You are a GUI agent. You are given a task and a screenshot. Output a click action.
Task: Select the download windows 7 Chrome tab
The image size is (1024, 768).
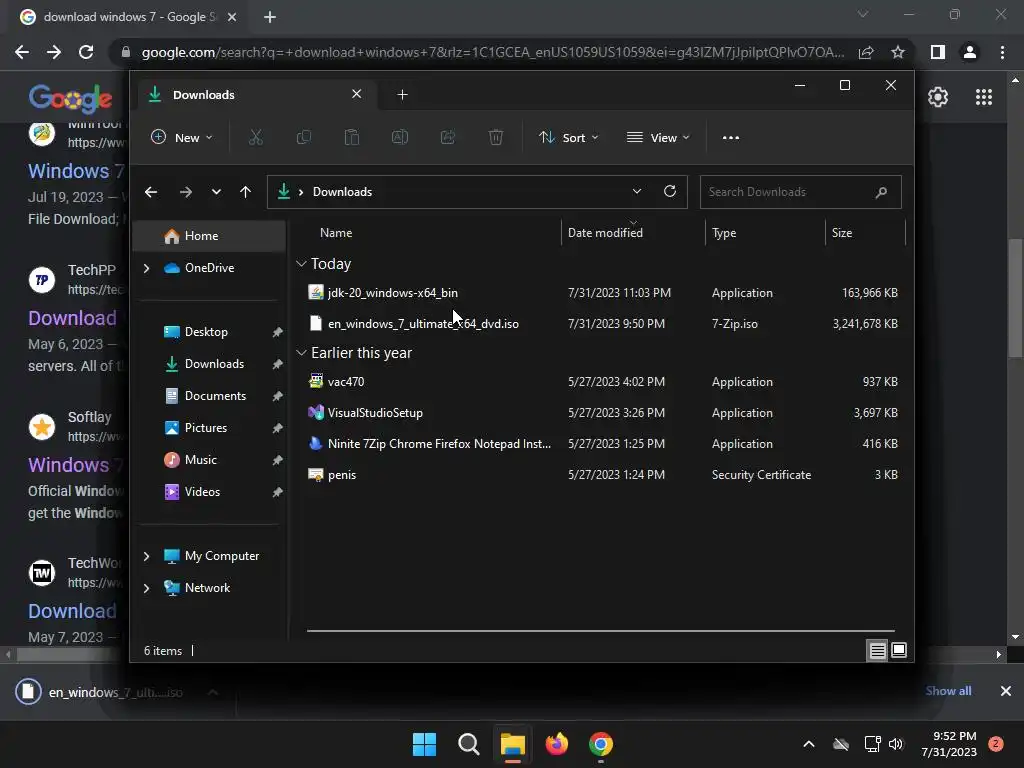128,17
